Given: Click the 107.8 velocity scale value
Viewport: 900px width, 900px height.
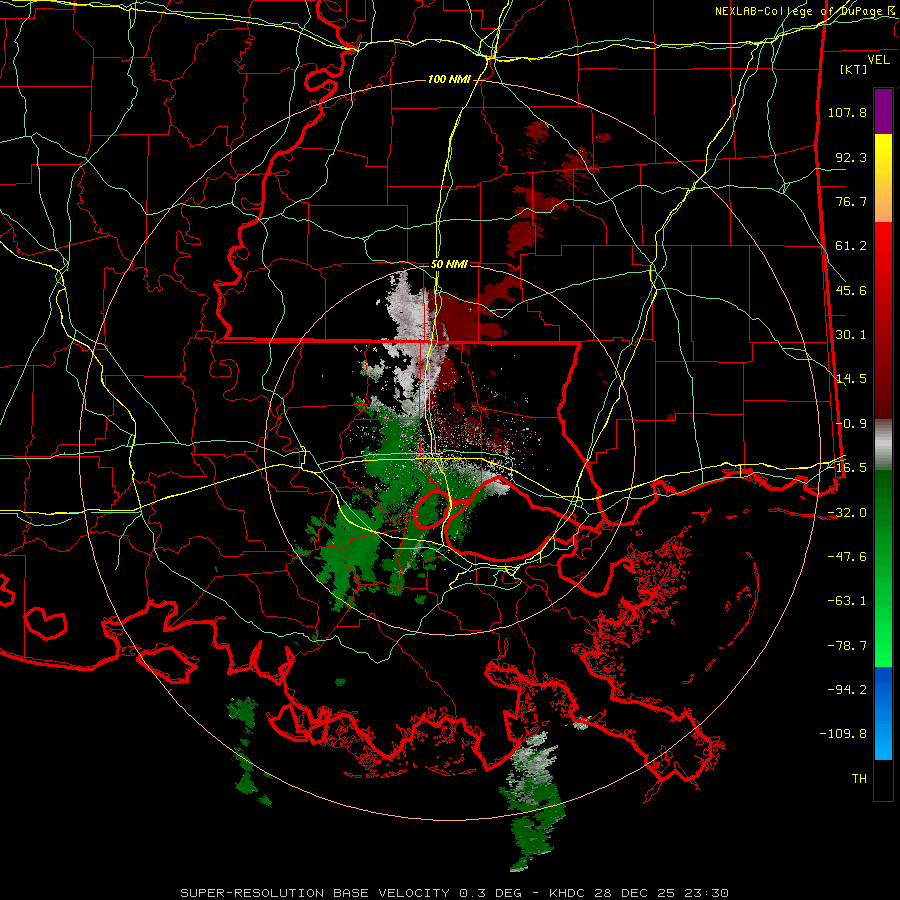Looking at the screenshot, I should point(847,112).
